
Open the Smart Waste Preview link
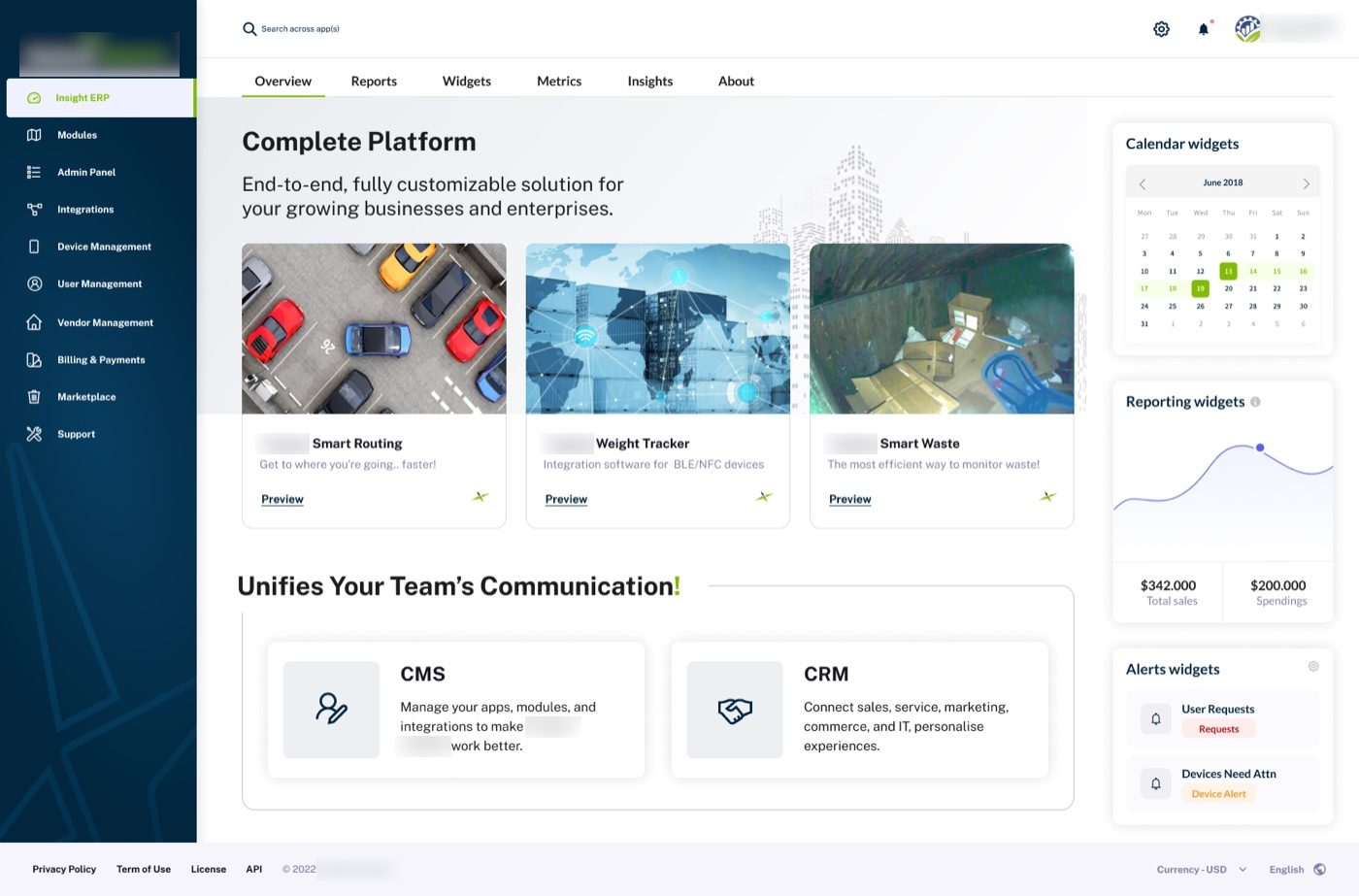[x=850, y=499]
